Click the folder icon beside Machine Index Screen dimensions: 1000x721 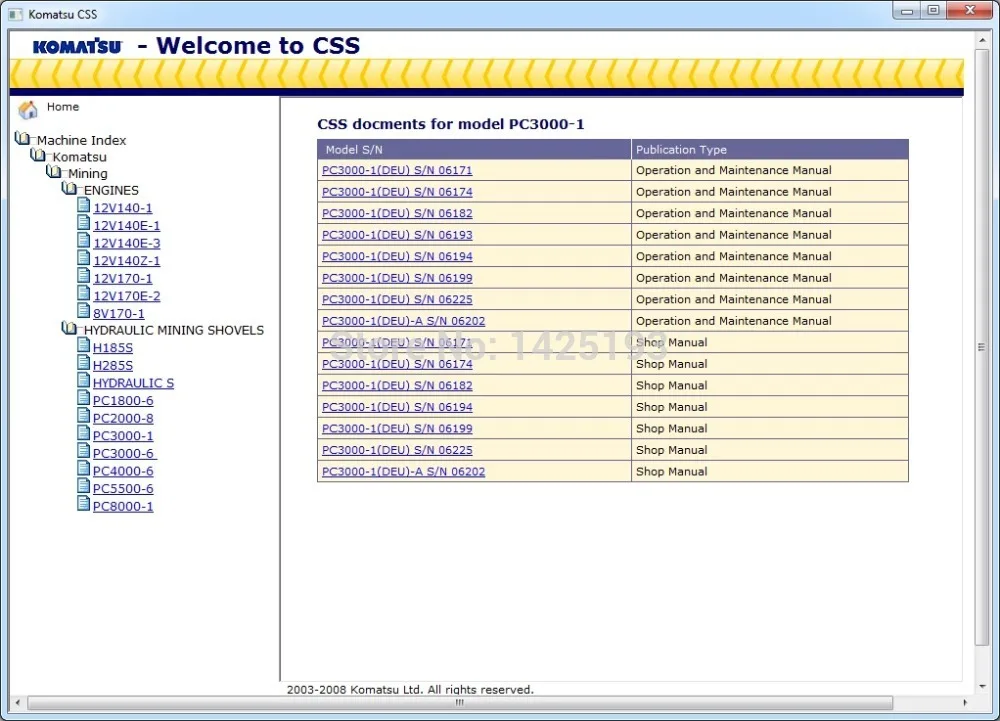pos(22,139)
